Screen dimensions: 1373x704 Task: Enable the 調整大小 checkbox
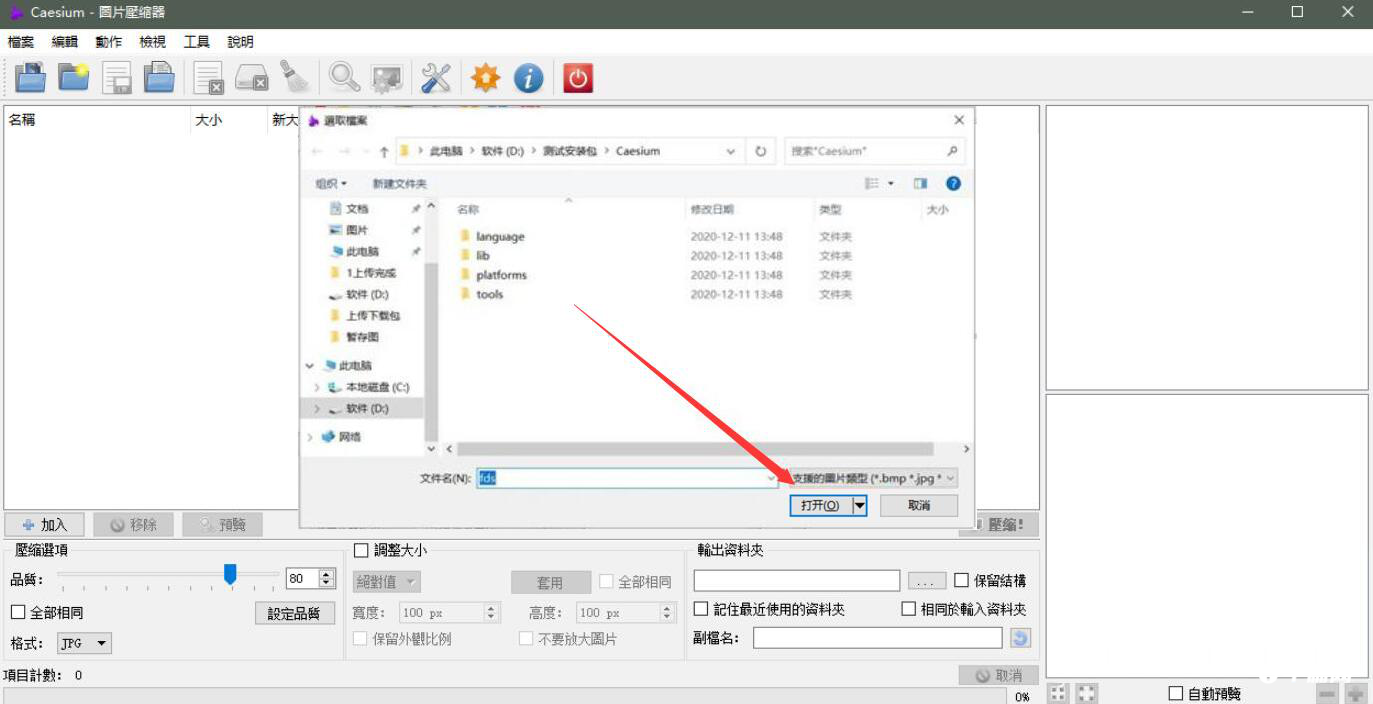point(361,550)
